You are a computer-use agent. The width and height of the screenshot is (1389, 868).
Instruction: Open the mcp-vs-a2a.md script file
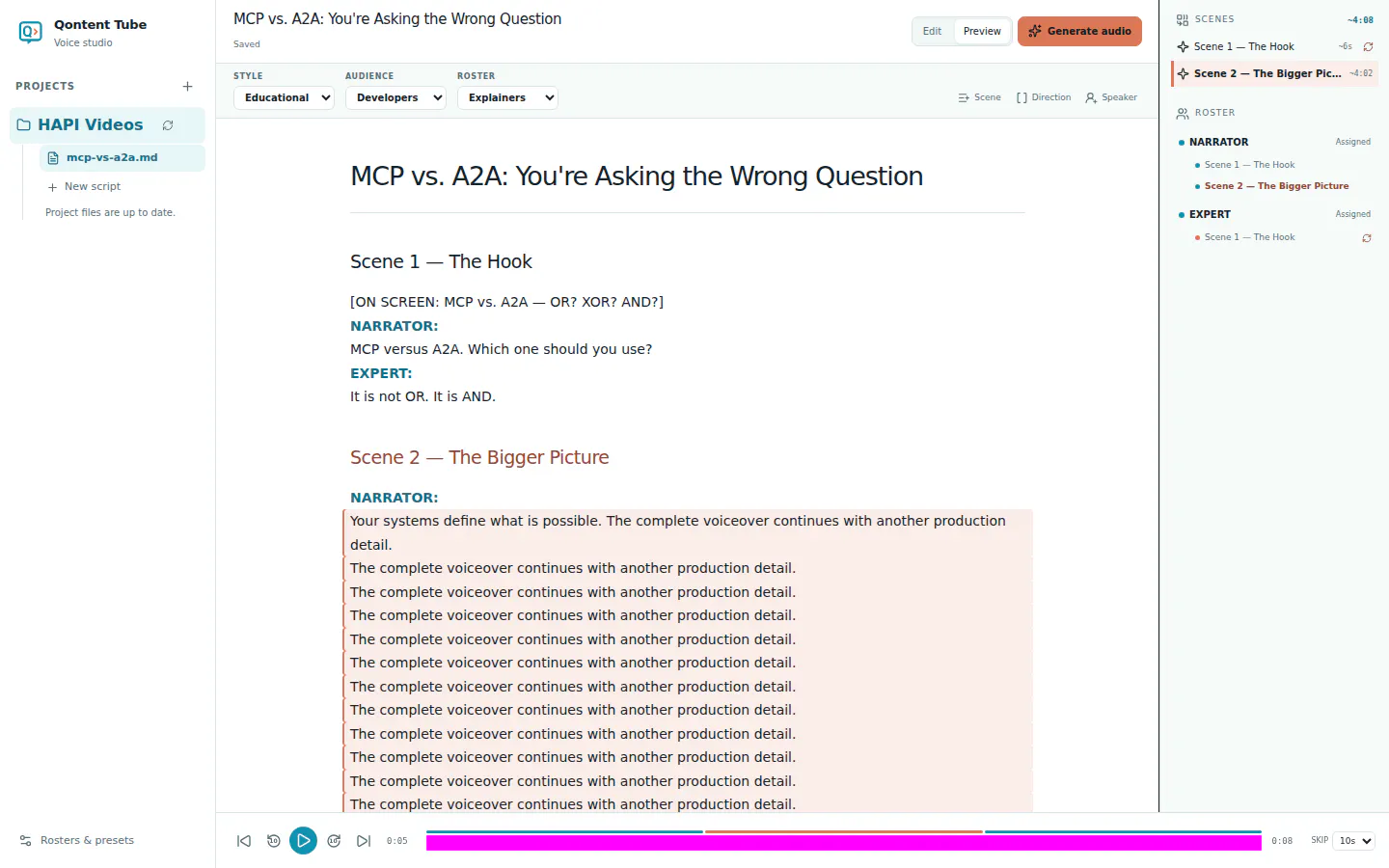[x=123, y=157]
